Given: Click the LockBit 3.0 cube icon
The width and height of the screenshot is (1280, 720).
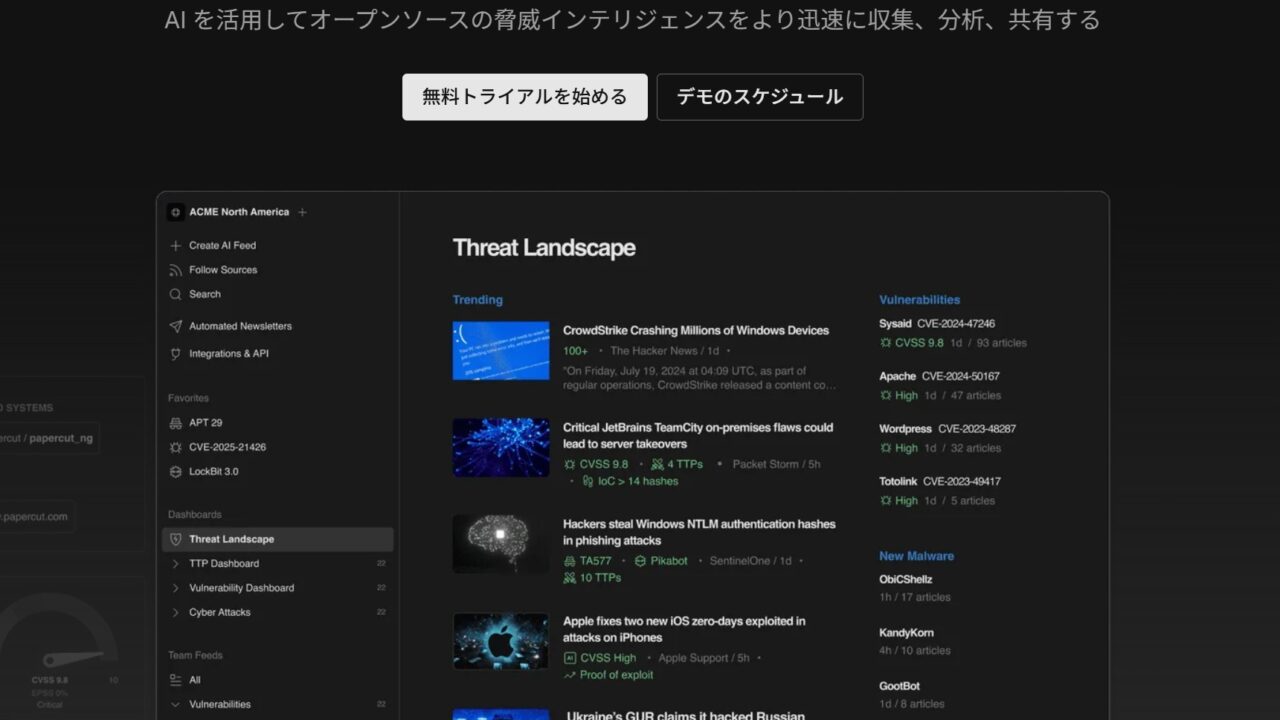Looking at the screenshot, I should 176,472.
